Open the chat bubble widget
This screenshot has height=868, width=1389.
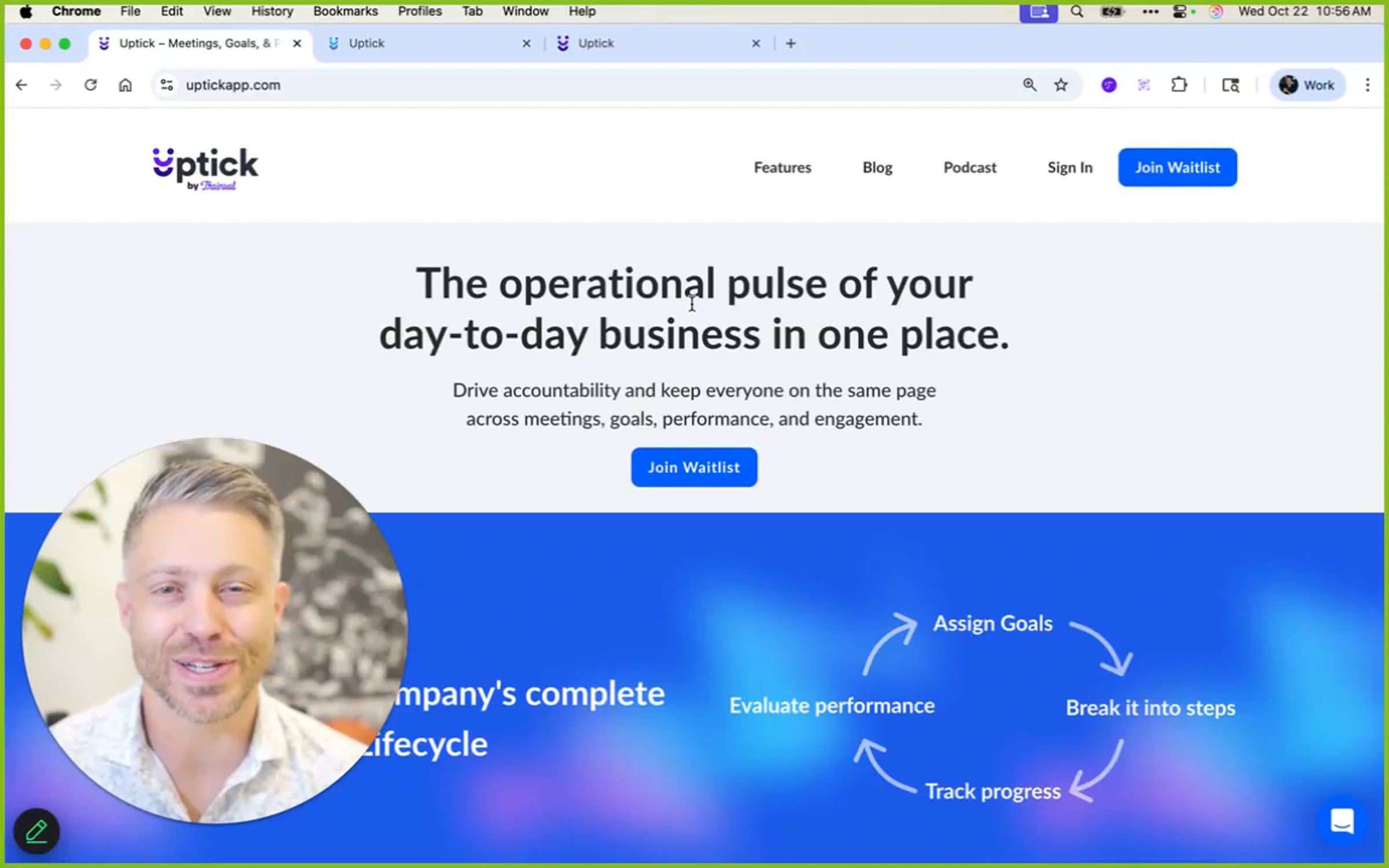tap(1342, 821)
